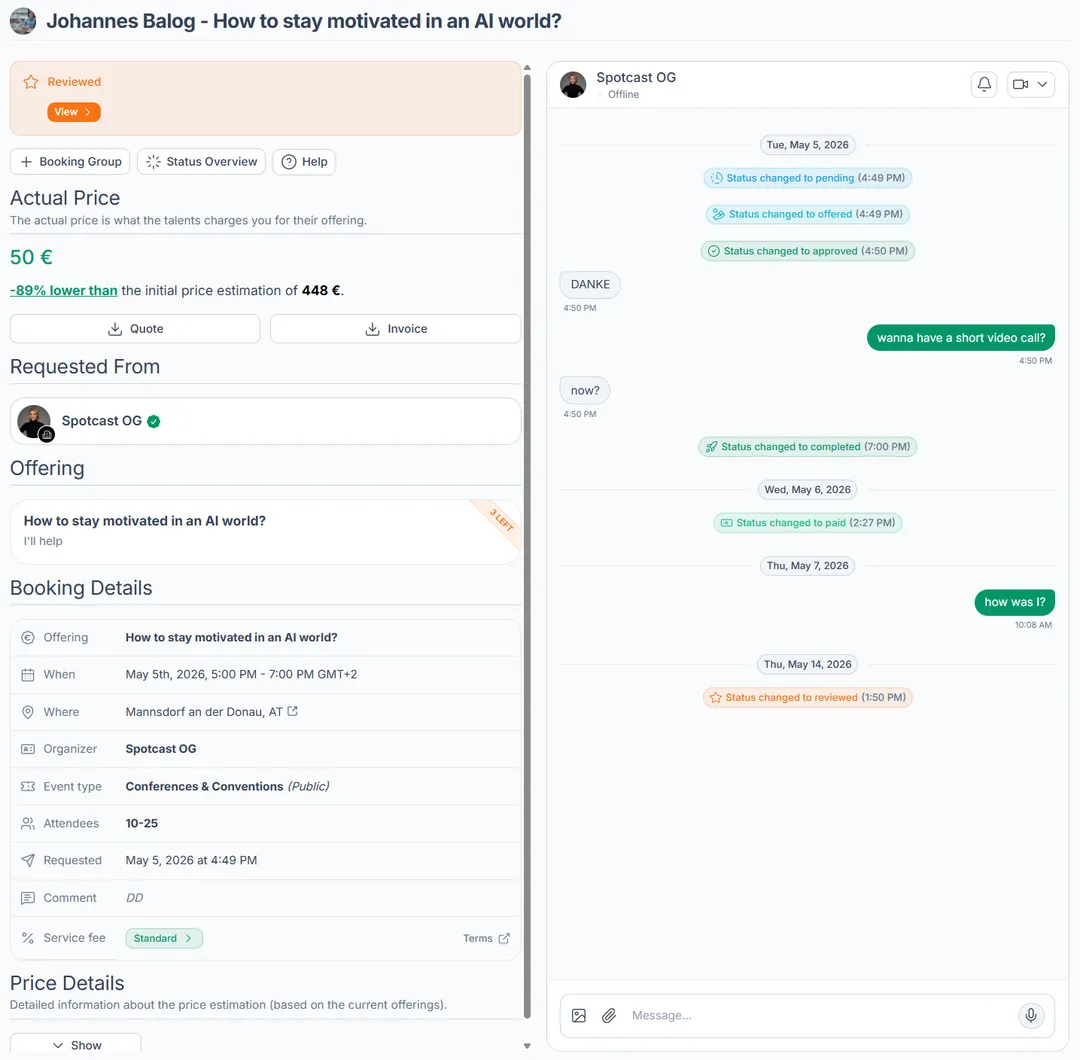Click the ticket icon in Event type row
The height and width of the screenshot is (1060, 1080).
click(28, 787)
